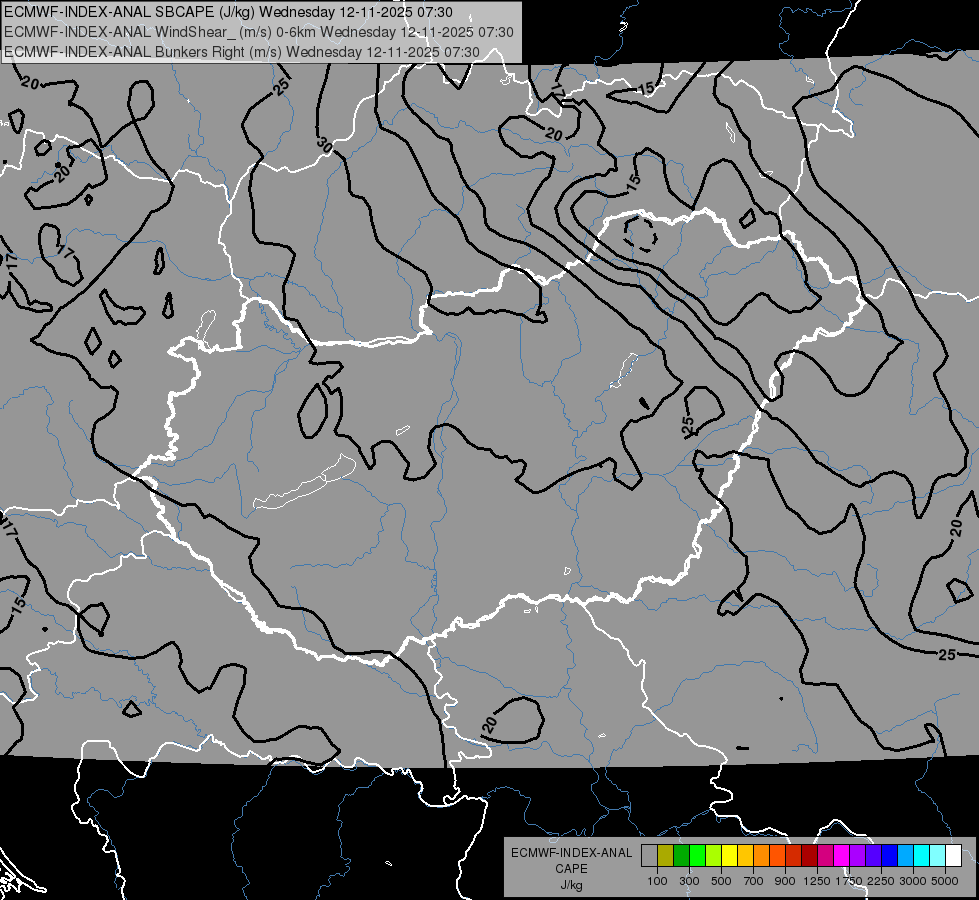Click the legend title ECMWF-INDEX-ANAL
The width and height of the screenshot is (979, 900).
[571, 853]
